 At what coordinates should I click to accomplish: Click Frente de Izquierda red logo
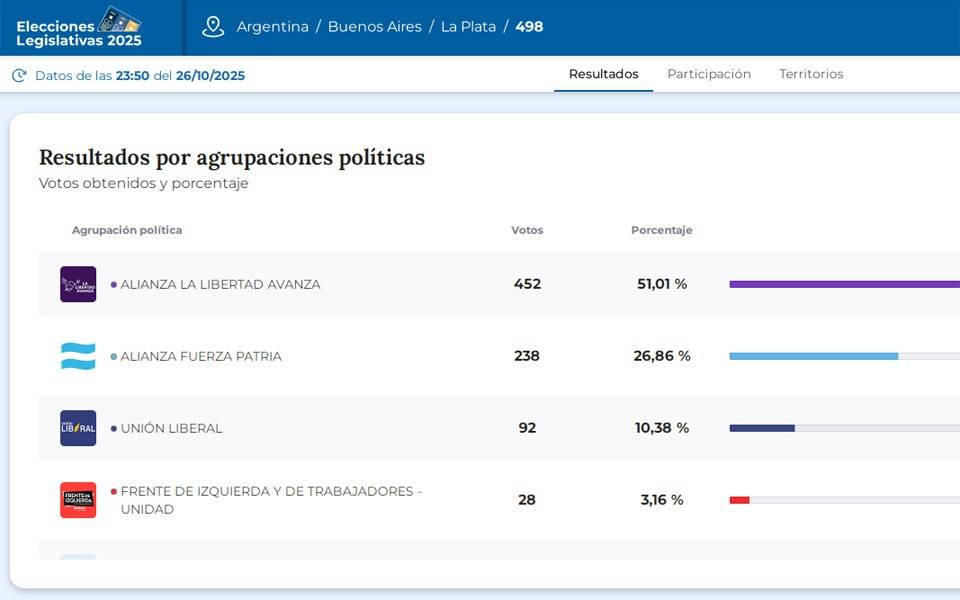(x=78, y=500)
